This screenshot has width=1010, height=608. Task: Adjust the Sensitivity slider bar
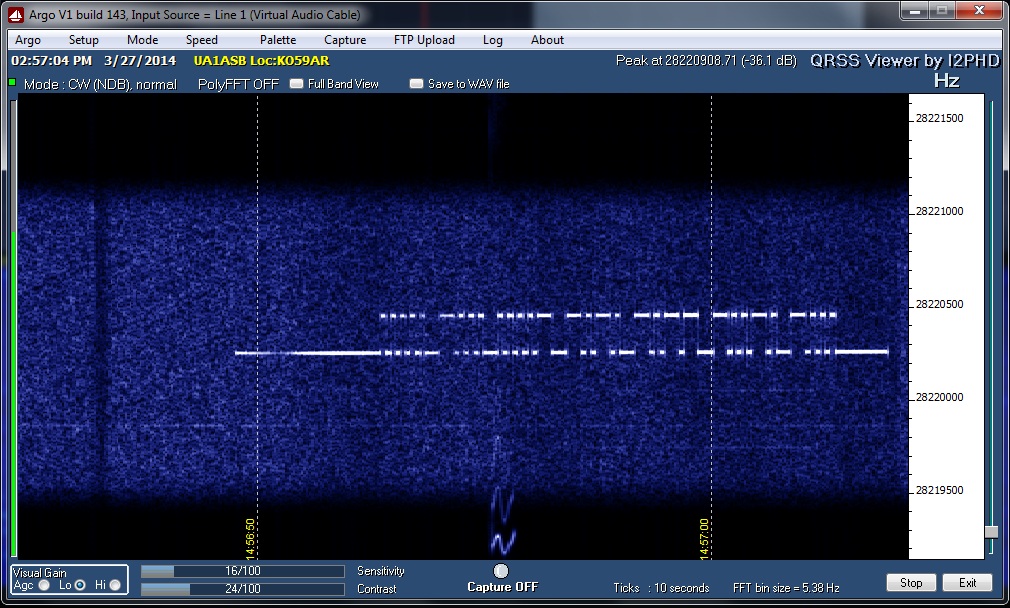[x=243, y=571]
